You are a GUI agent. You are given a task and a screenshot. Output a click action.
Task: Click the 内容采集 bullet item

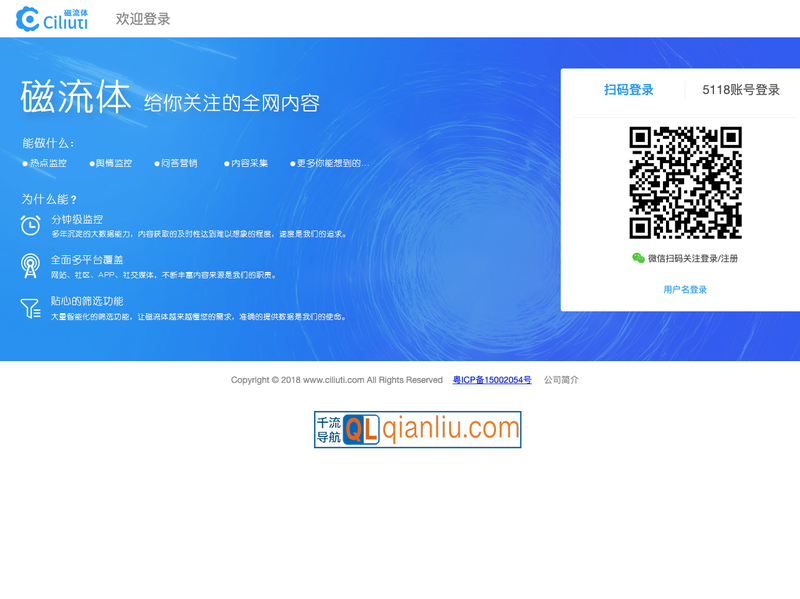click(x=248, y=163)
